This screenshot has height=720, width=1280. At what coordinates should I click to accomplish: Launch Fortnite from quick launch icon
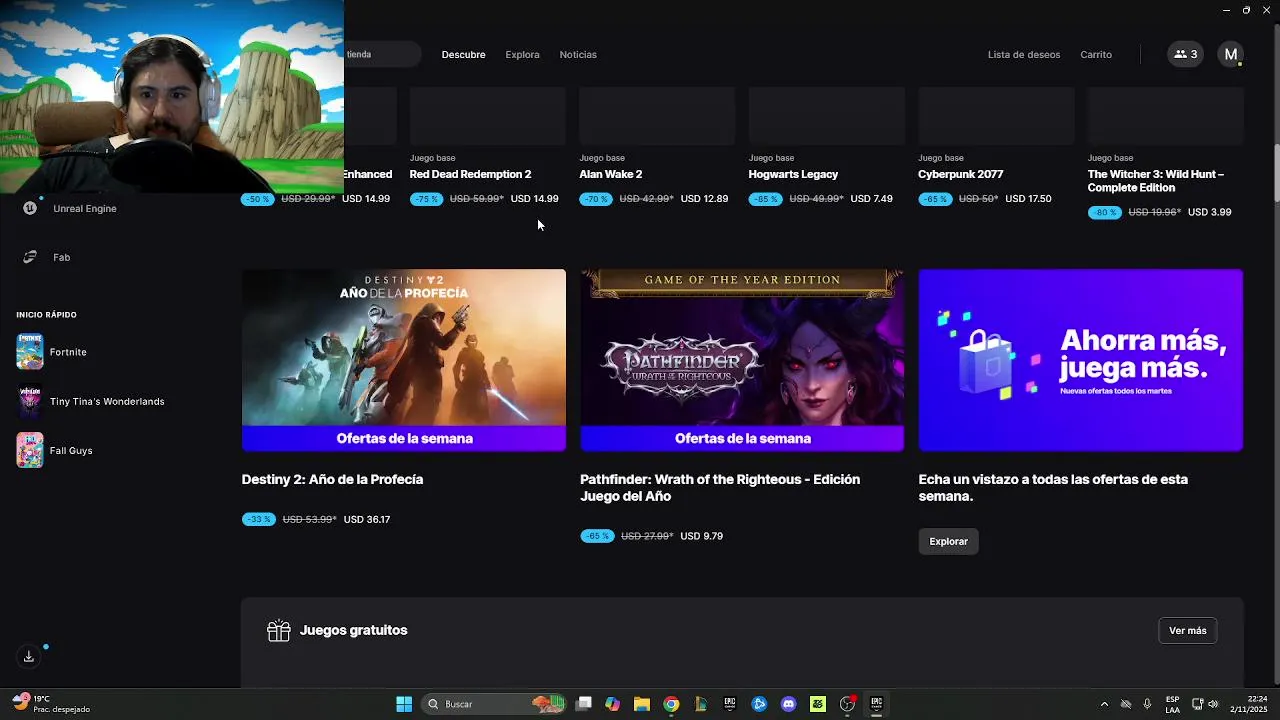[30, 352]
